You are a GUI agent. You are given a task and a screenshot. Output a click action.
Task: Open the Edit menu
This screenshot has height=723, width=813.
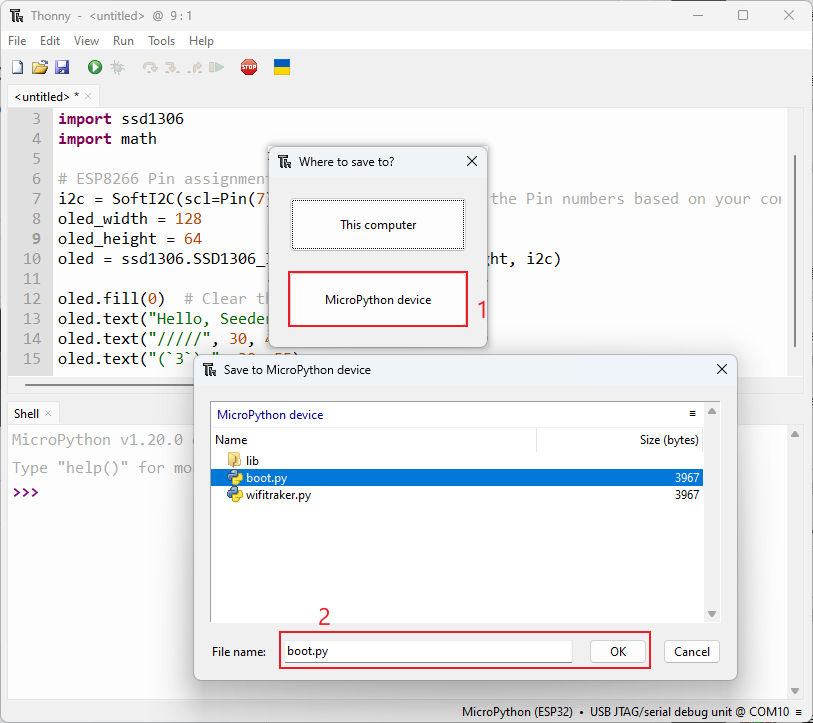click(50, 41)
